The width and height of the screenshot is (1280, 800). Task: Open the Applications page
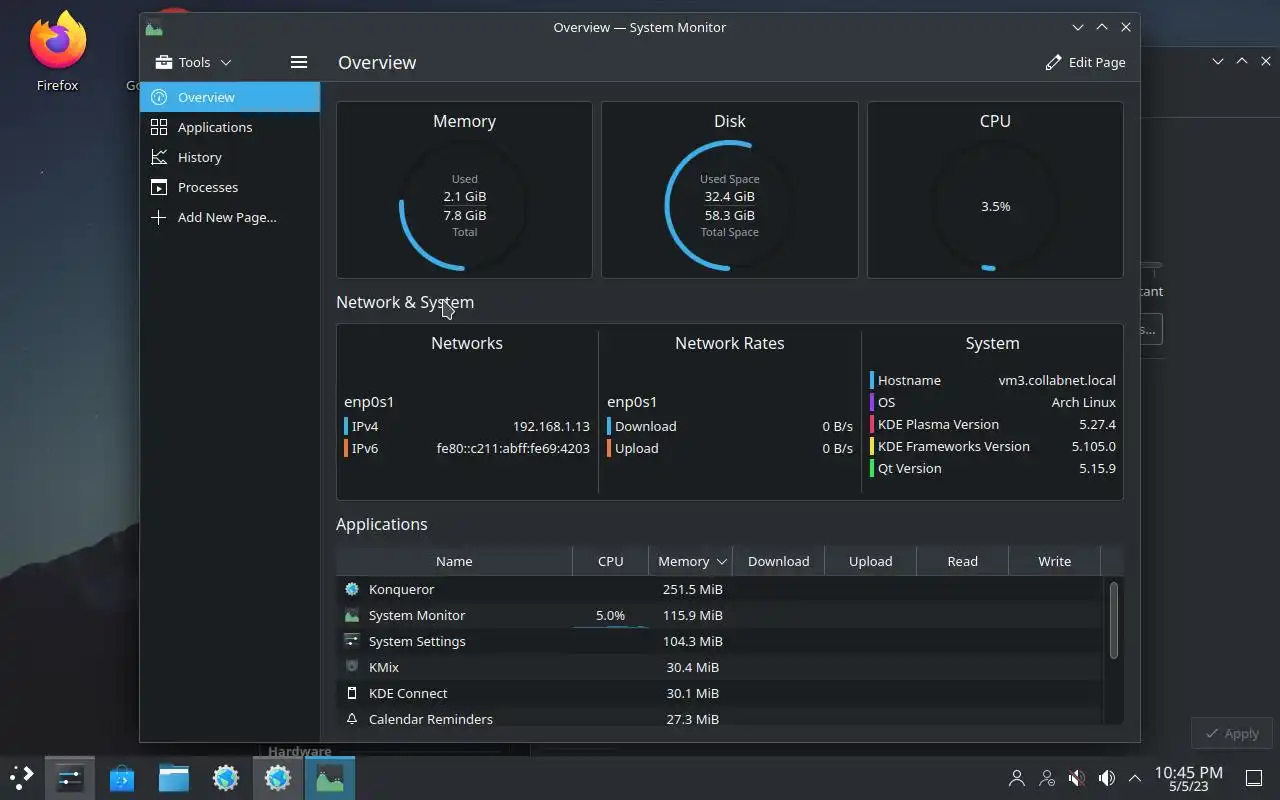tap(230, 127)
